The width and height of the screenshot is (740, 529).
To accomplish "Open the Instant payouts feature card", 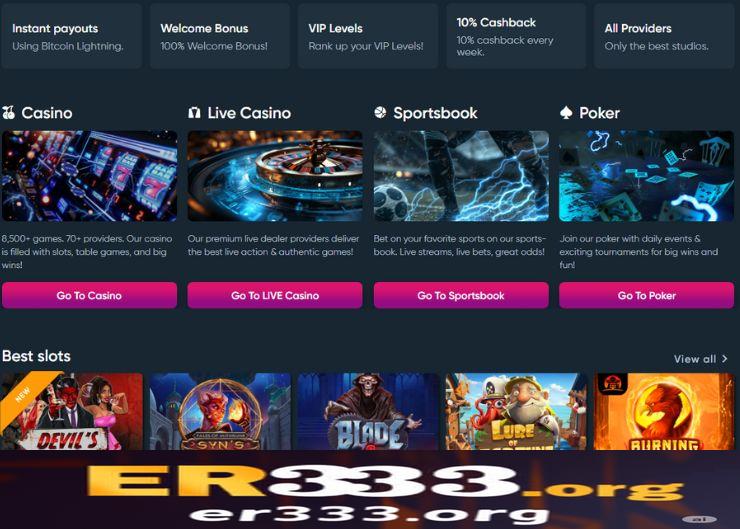I will (71, 36).
